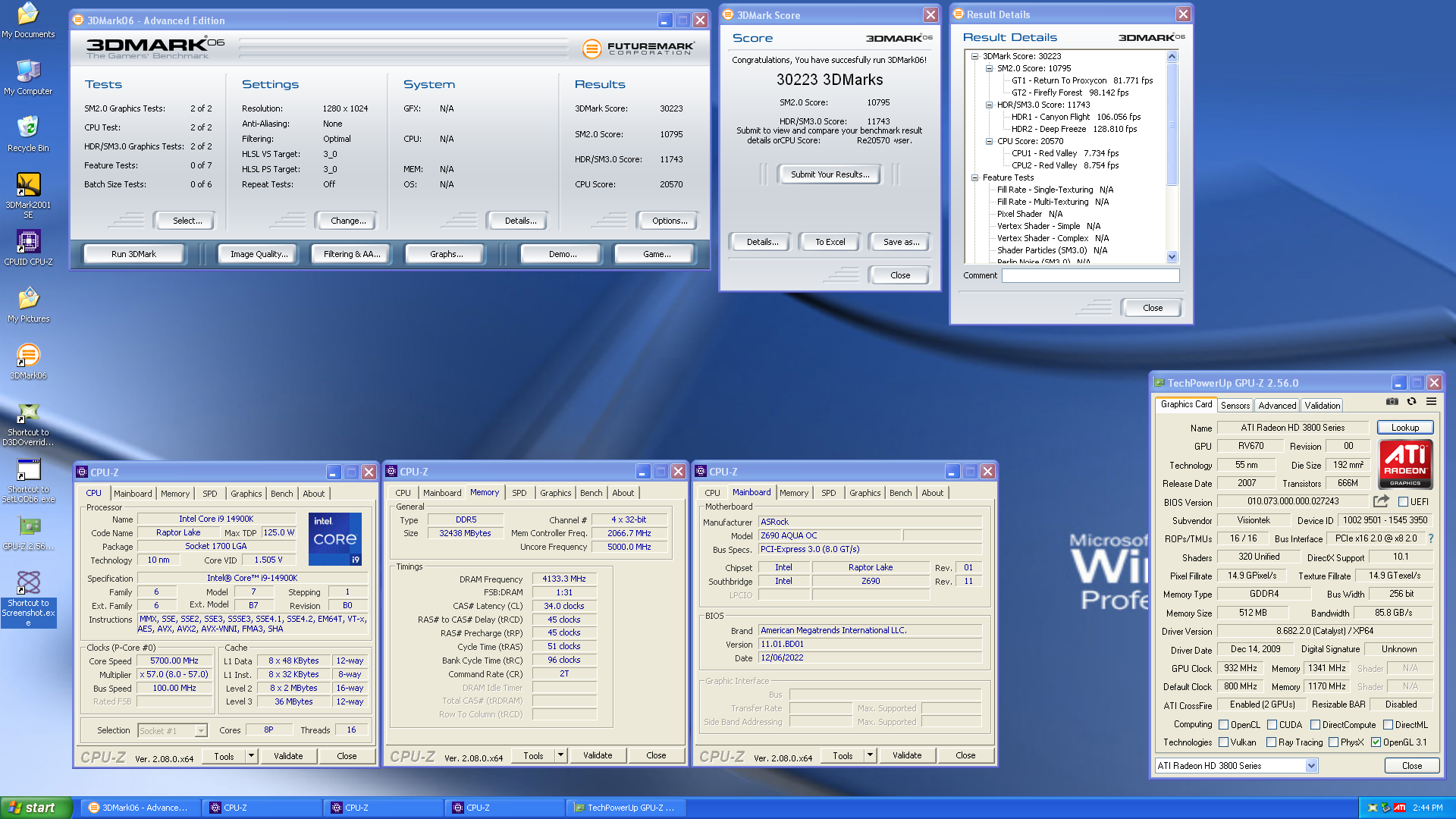Toggle the Ray Tracing checkbox
Image resolution: width=1456 pixels, height=819 pixels.
click(1271, 742)
